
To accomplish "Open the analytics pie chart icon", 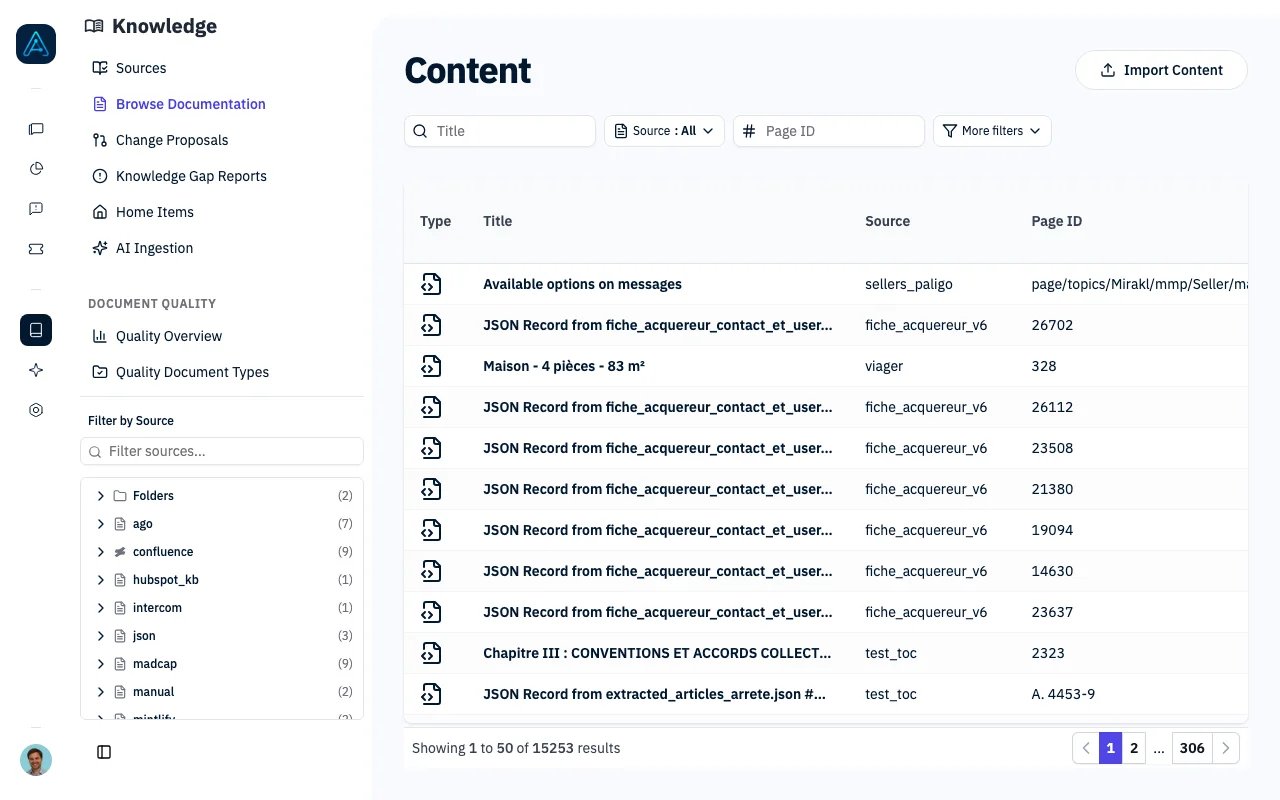I will coord(36,169).
